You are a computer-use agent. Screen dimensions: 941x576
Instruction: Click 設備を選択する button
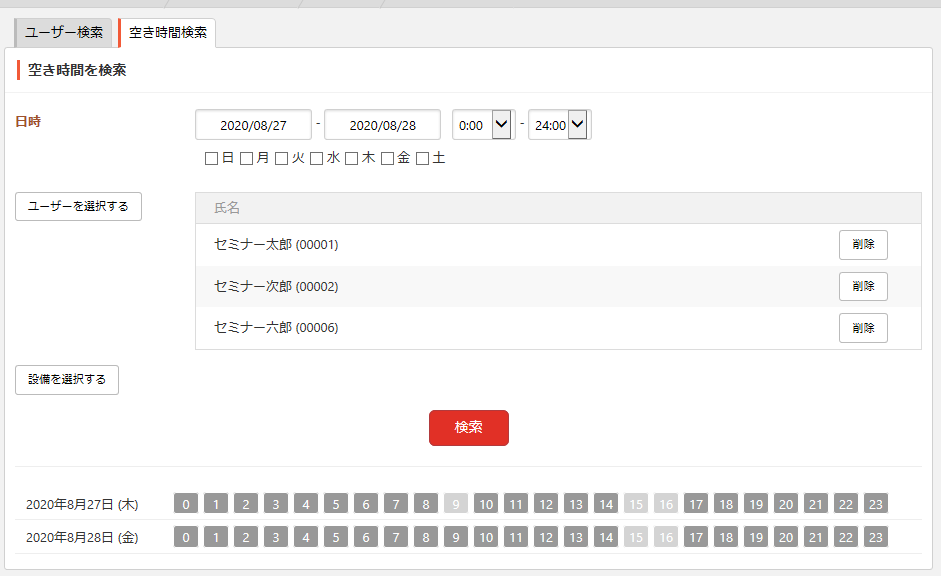click(x=67, y=380)
